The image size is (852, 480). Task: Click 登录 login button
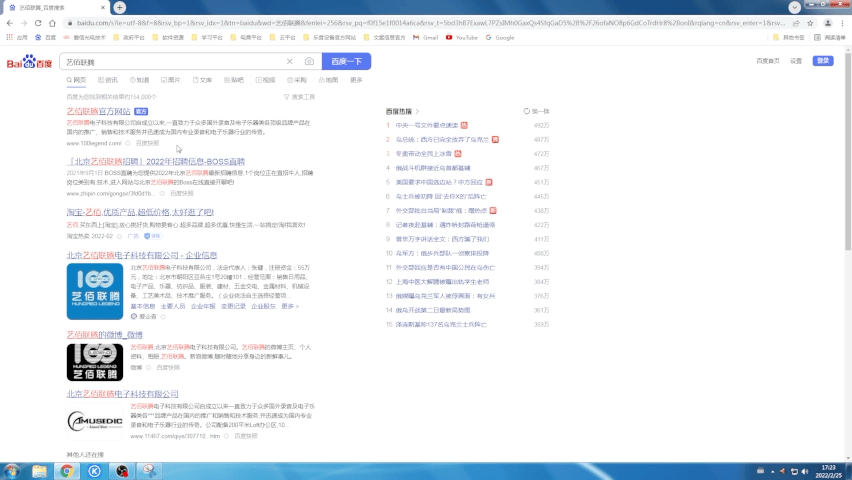[x=823, y=61]
